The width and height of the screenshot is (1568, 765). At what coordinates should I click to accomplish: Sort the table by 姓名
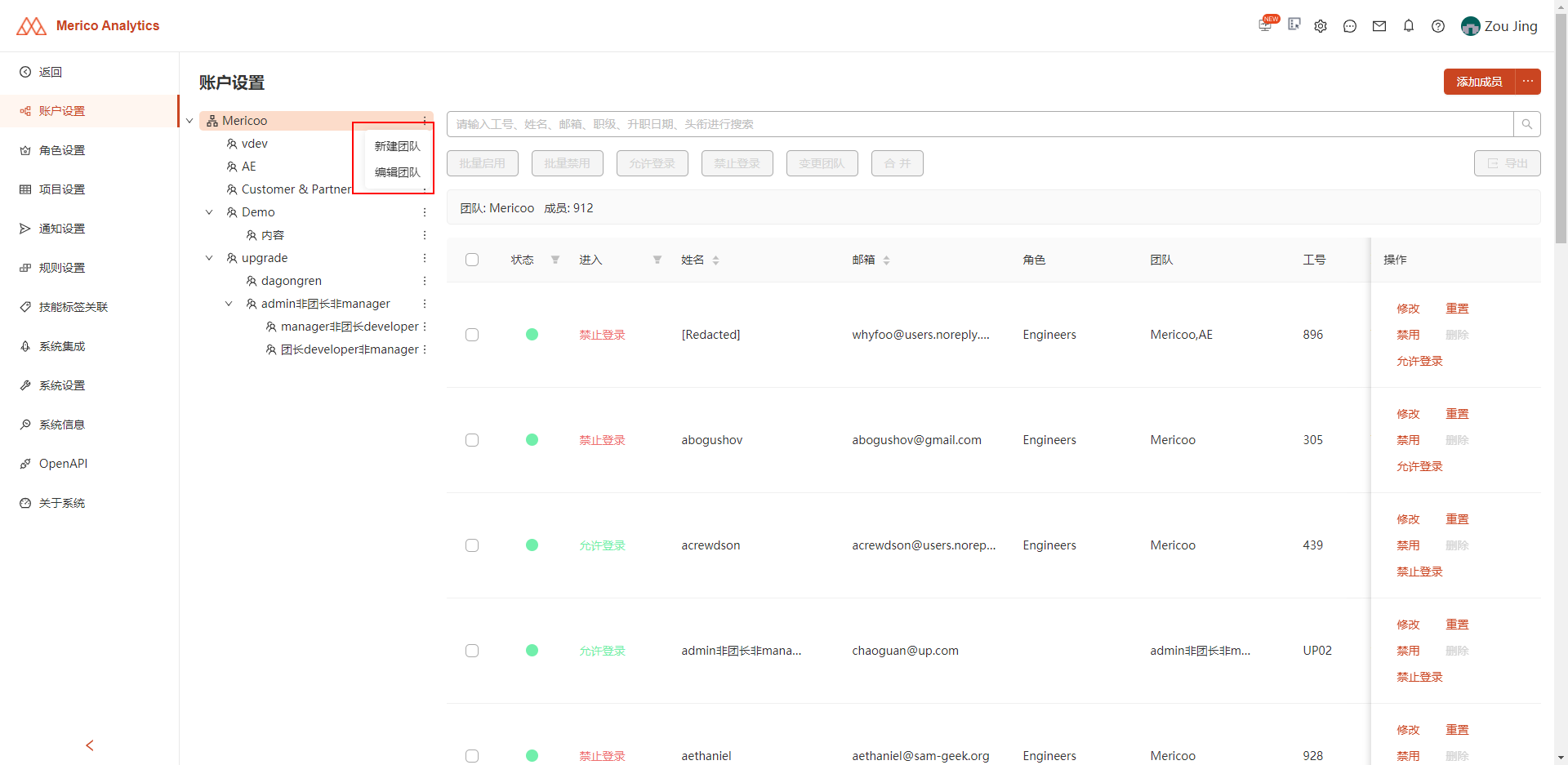(x=716, y=260)
